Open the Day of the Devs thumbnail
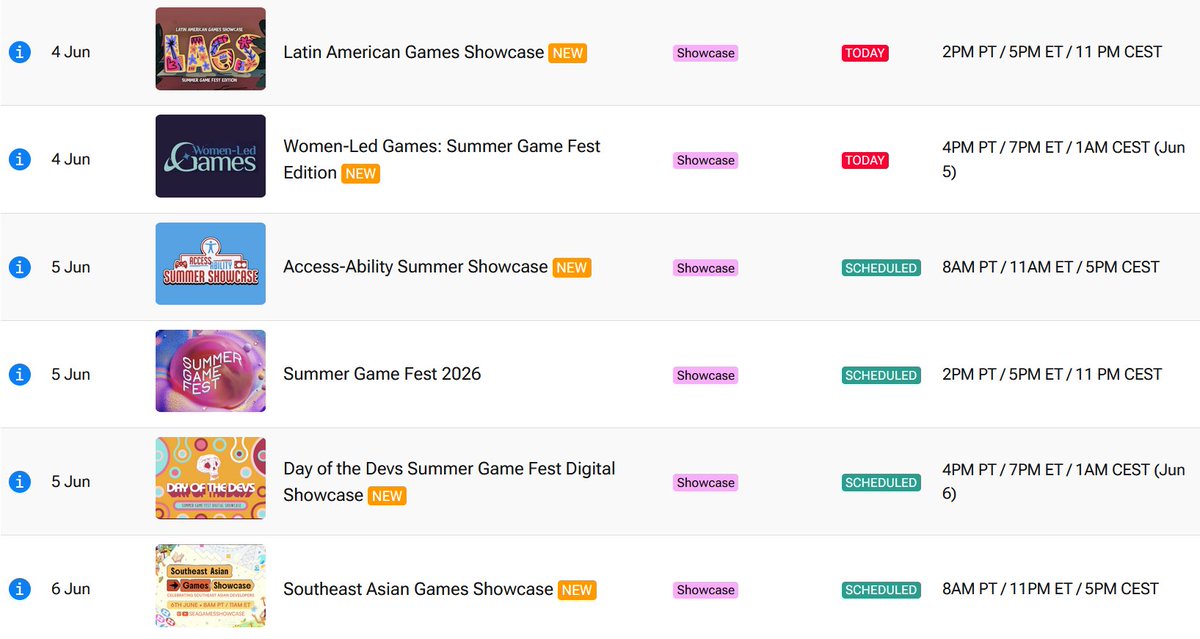Viewport: 1200px width, 639px height. tap(211, 478)
